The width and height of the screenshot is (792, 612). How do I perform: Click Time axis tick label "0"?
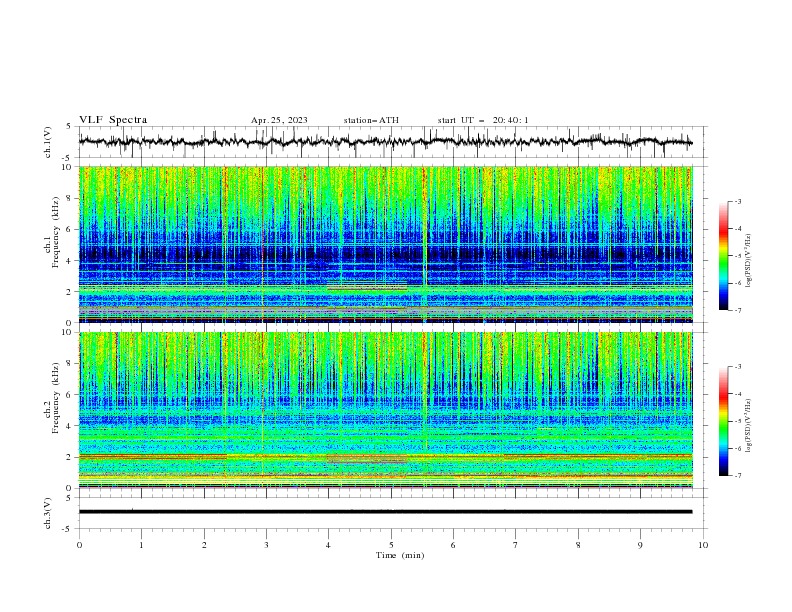[x=79, y=545]
